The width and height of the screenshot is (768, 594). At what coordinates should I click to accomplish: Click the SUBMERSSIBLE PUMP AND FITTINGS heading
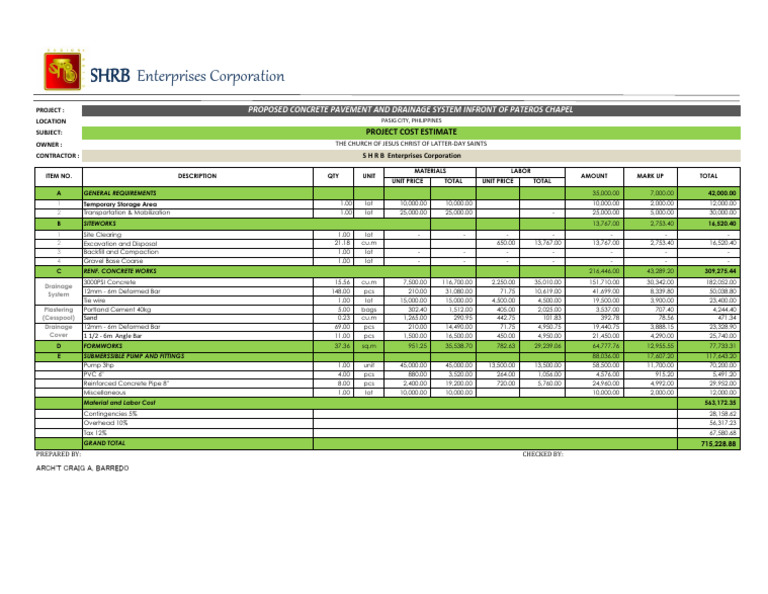click(x=134, y=356)
